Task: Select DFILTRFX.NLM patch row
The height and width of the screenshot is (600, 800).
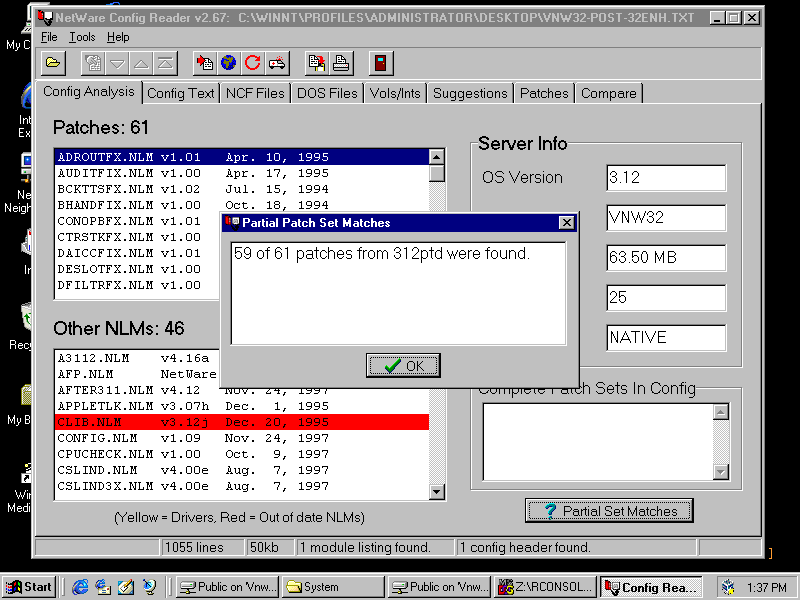Action: 138,285
